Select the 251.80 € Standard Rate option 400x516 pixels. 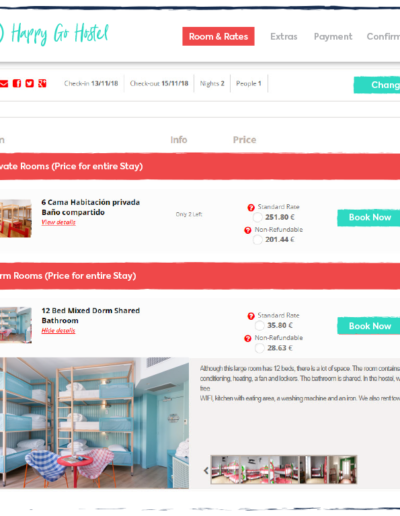click(257, 217)
